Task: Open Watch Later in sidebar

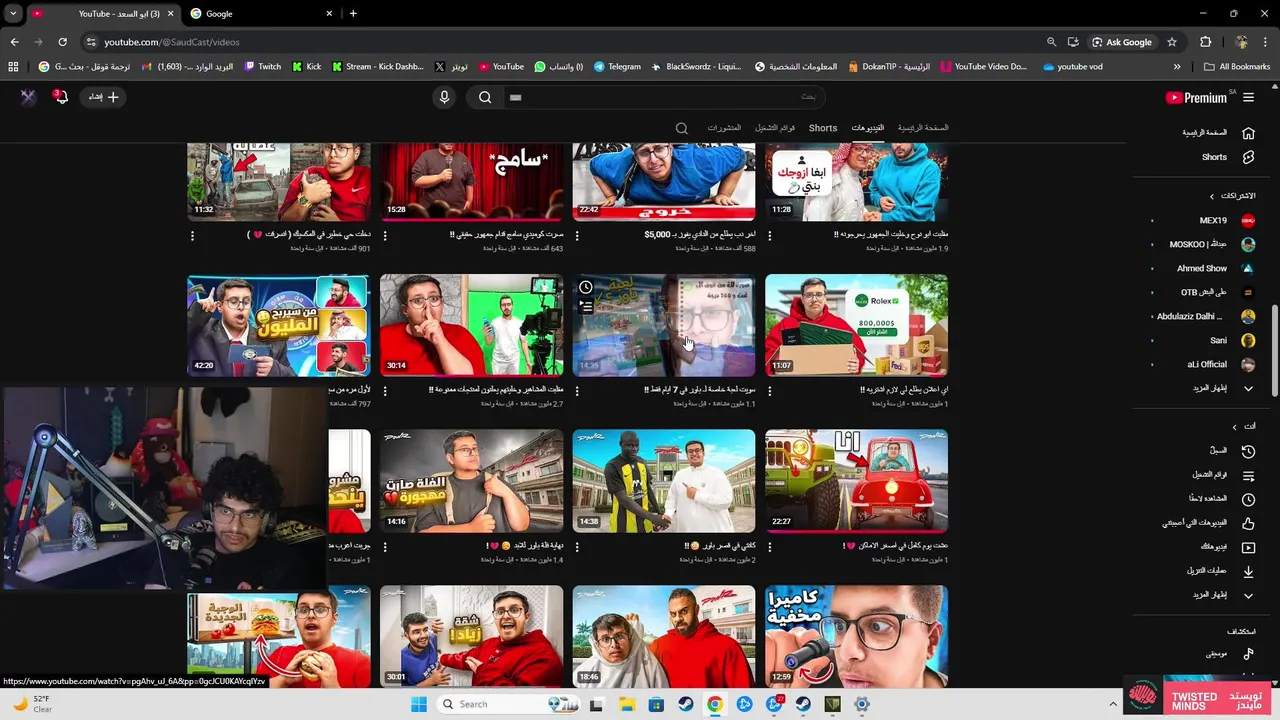Action: point(1200,499)
